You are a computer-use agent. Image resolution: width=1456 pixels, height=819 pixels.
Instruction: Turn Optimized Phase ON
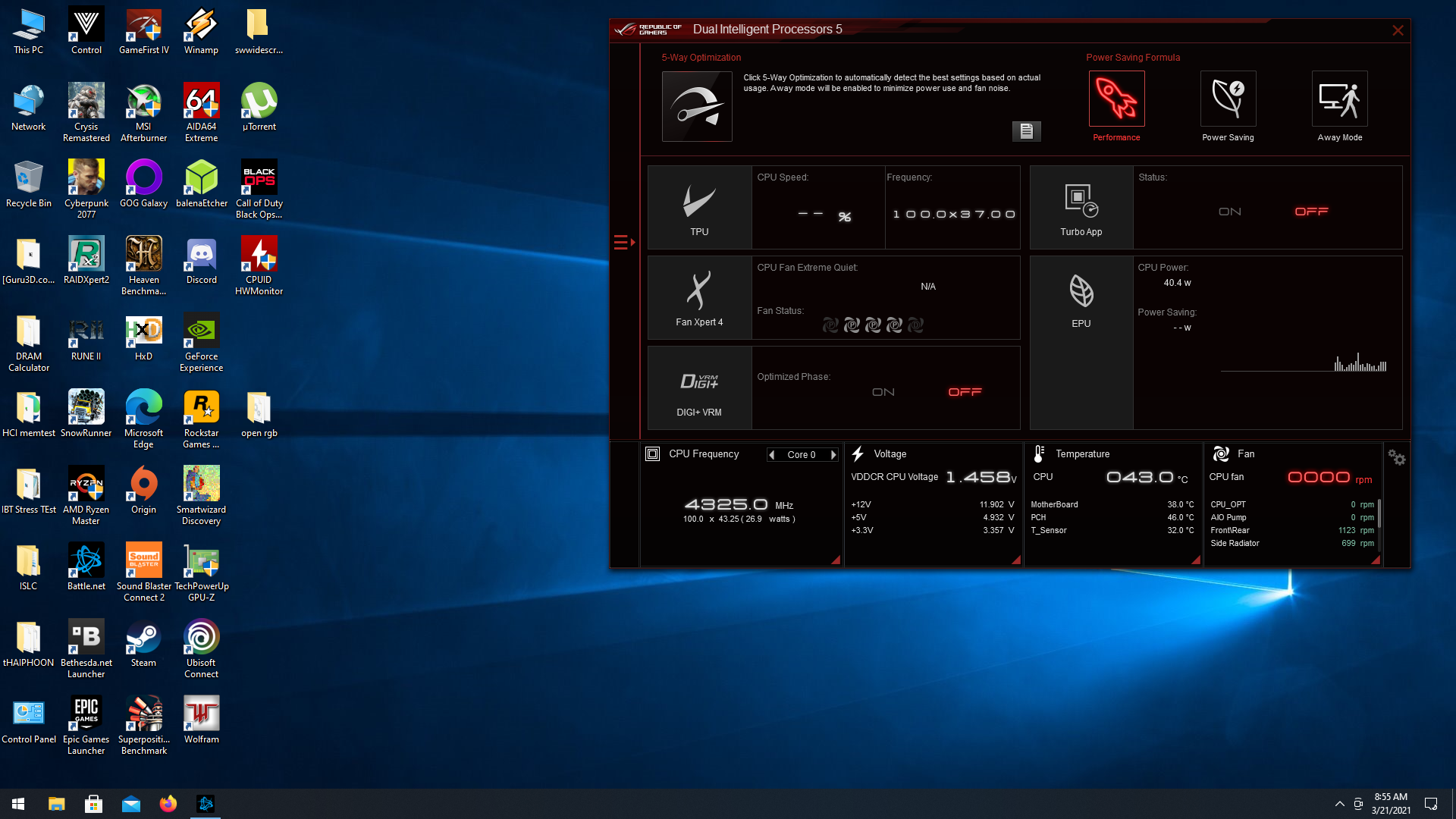click(x=883, y=392)
